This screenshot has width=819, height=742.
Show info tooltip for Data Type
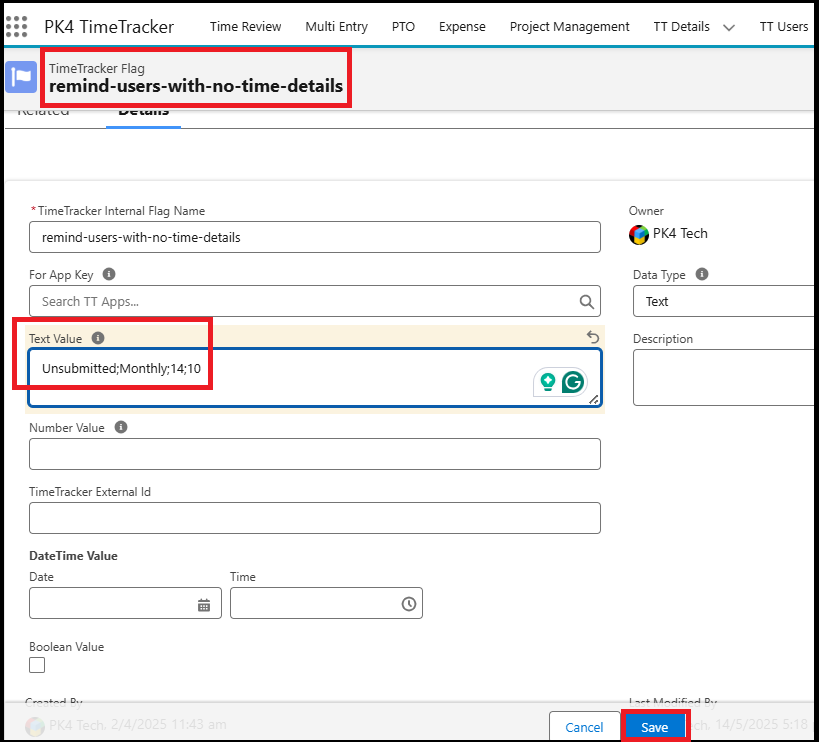click(702, 274)
